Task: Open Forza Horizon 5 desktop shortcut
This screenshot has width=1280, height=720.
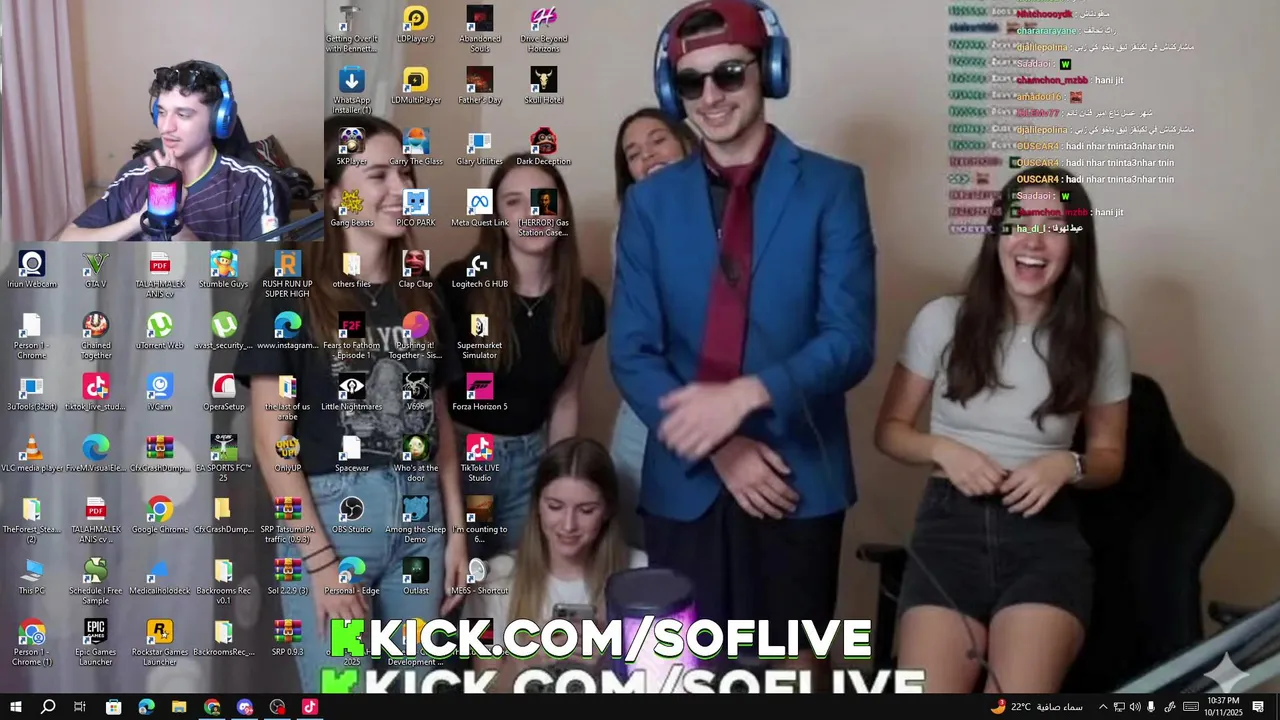Action: [x=479, y=393]
